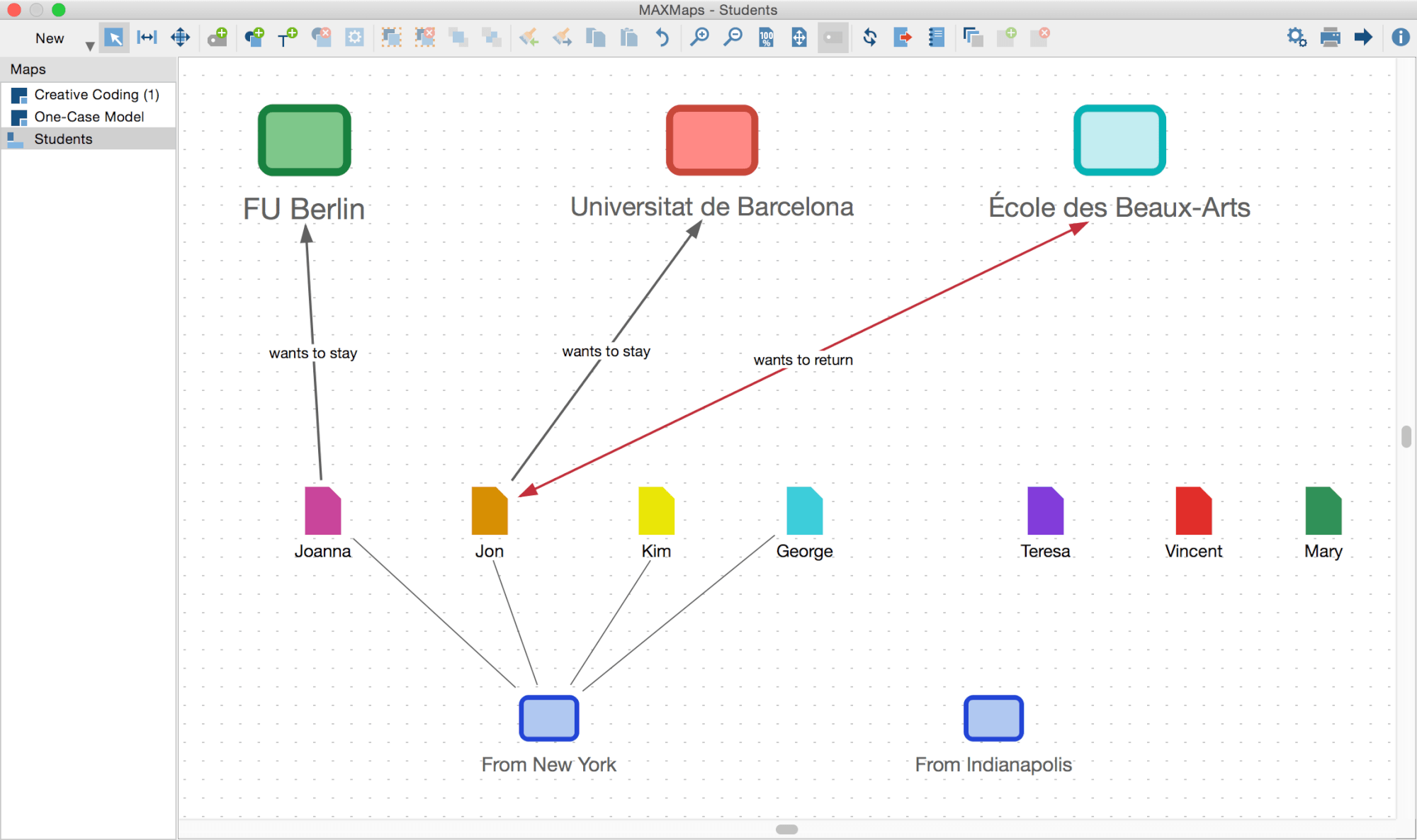Click the horizontal scrollbar handle
Screen dimensions: 1417x840
tap(787, 829)
